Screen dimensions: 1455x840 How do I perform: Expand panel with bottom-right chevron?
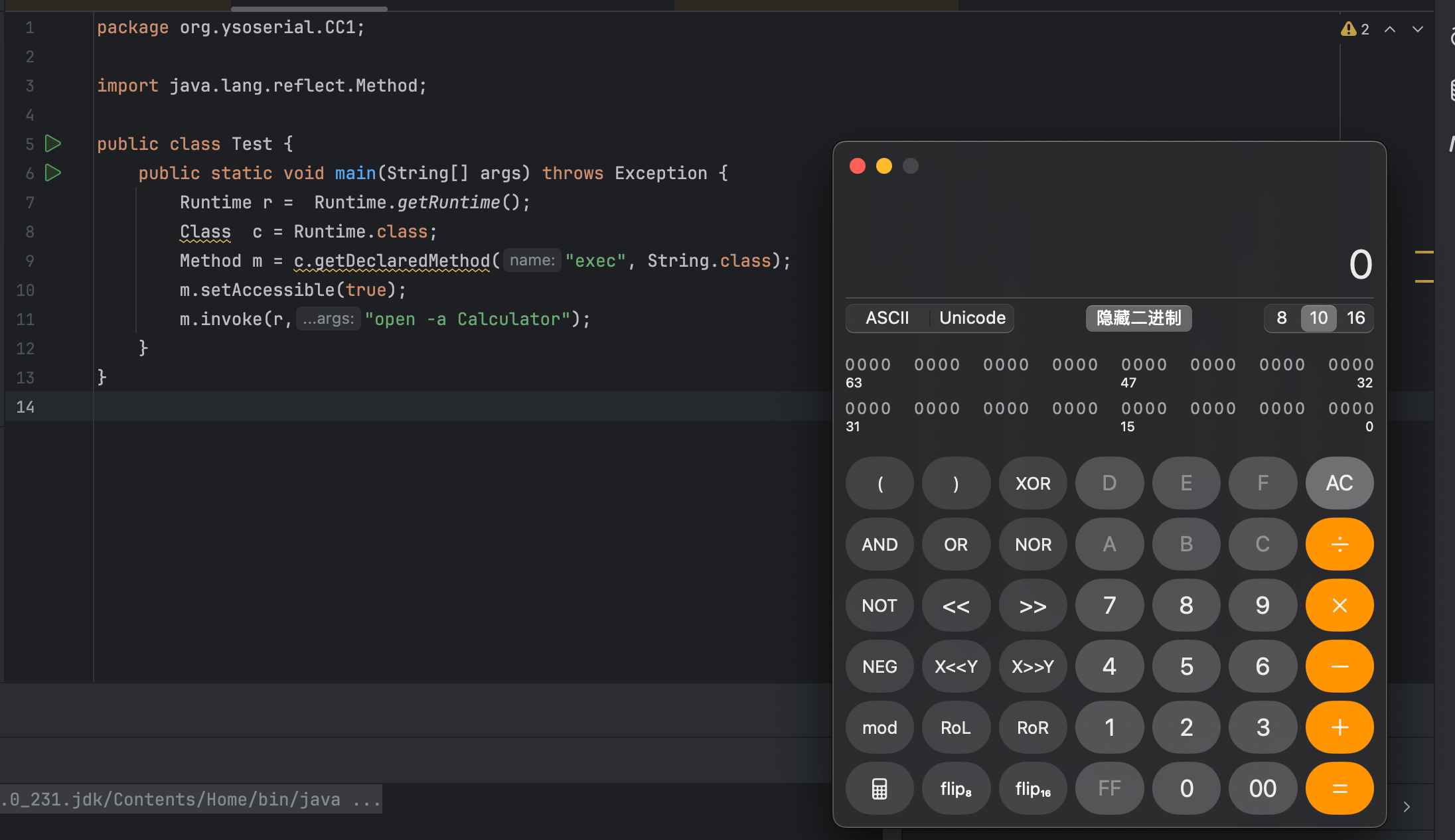tap(1407, 807)
